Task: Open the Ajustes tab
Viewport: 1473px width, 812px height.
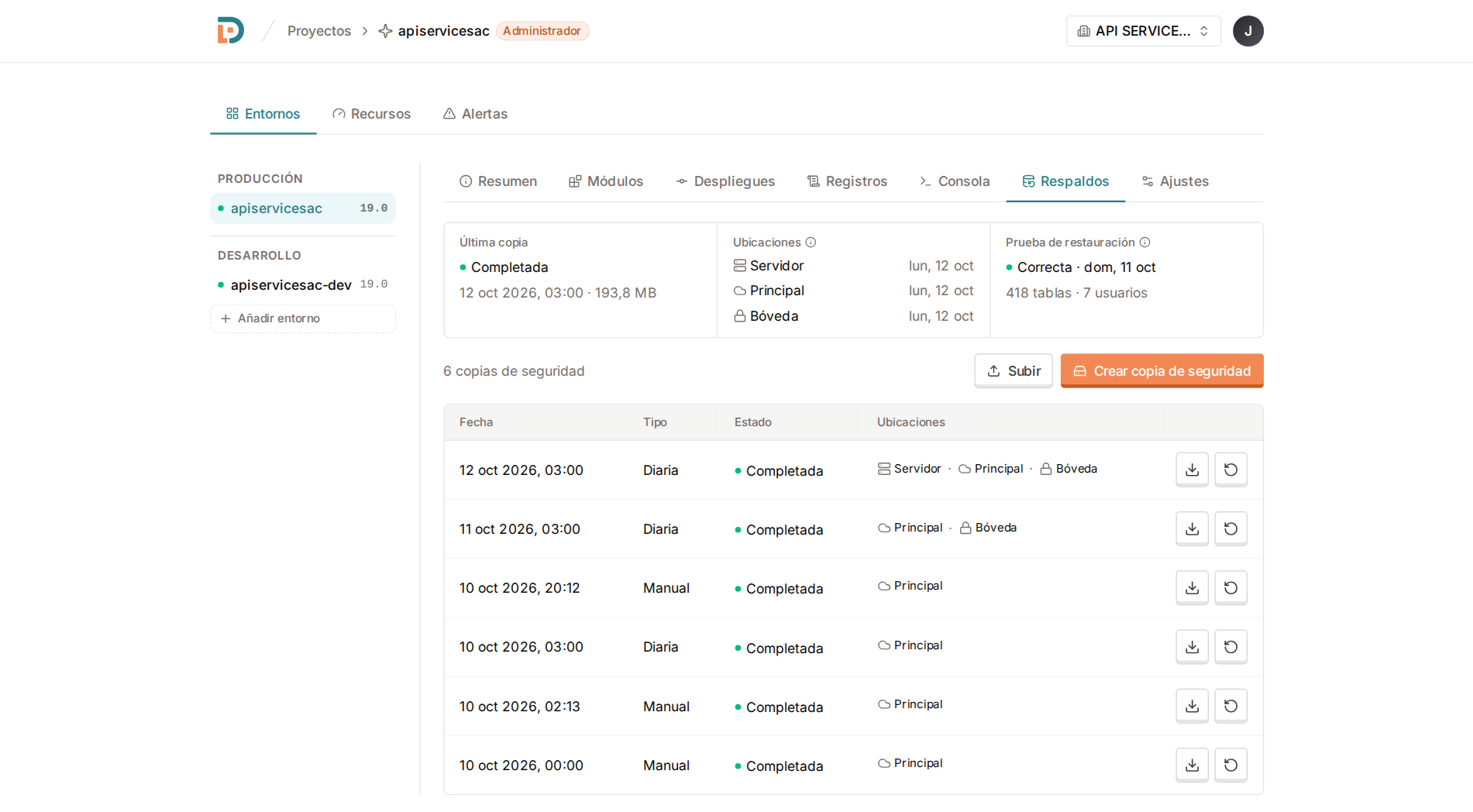Action: 1175,181
